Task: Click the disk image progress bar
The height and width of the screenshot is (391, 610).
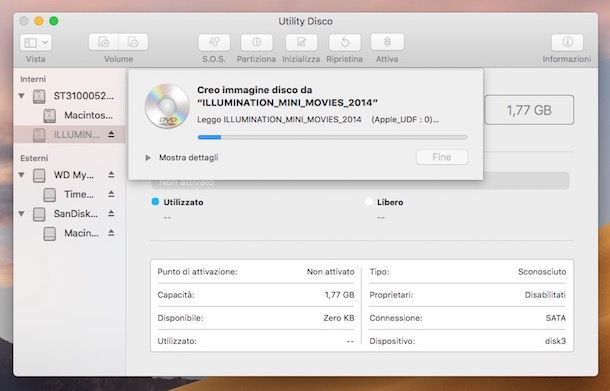Action: 333,137
